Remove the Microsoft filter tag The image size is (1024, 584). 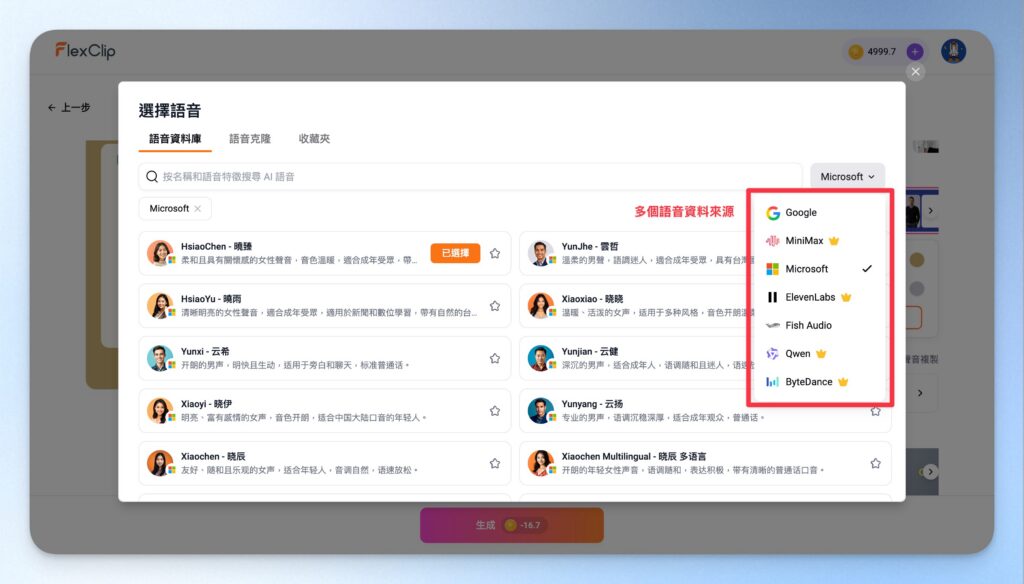click(x=198, y=208)
